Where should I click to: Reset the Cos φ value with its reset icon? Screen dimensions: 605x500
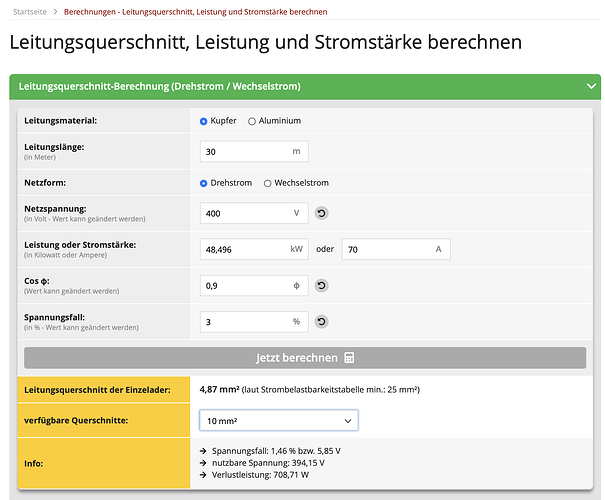(321, 285)
